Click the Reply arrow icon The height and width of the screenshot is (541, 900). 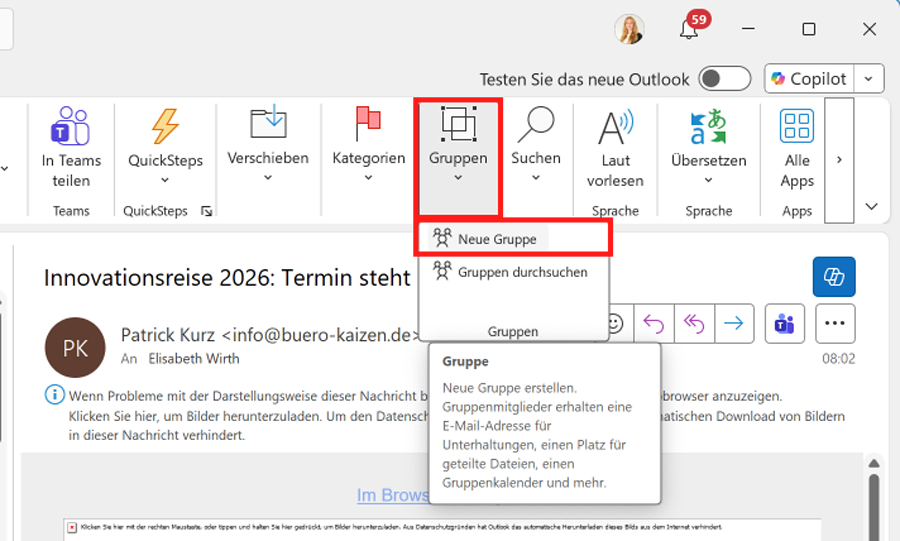pos(654,324)
